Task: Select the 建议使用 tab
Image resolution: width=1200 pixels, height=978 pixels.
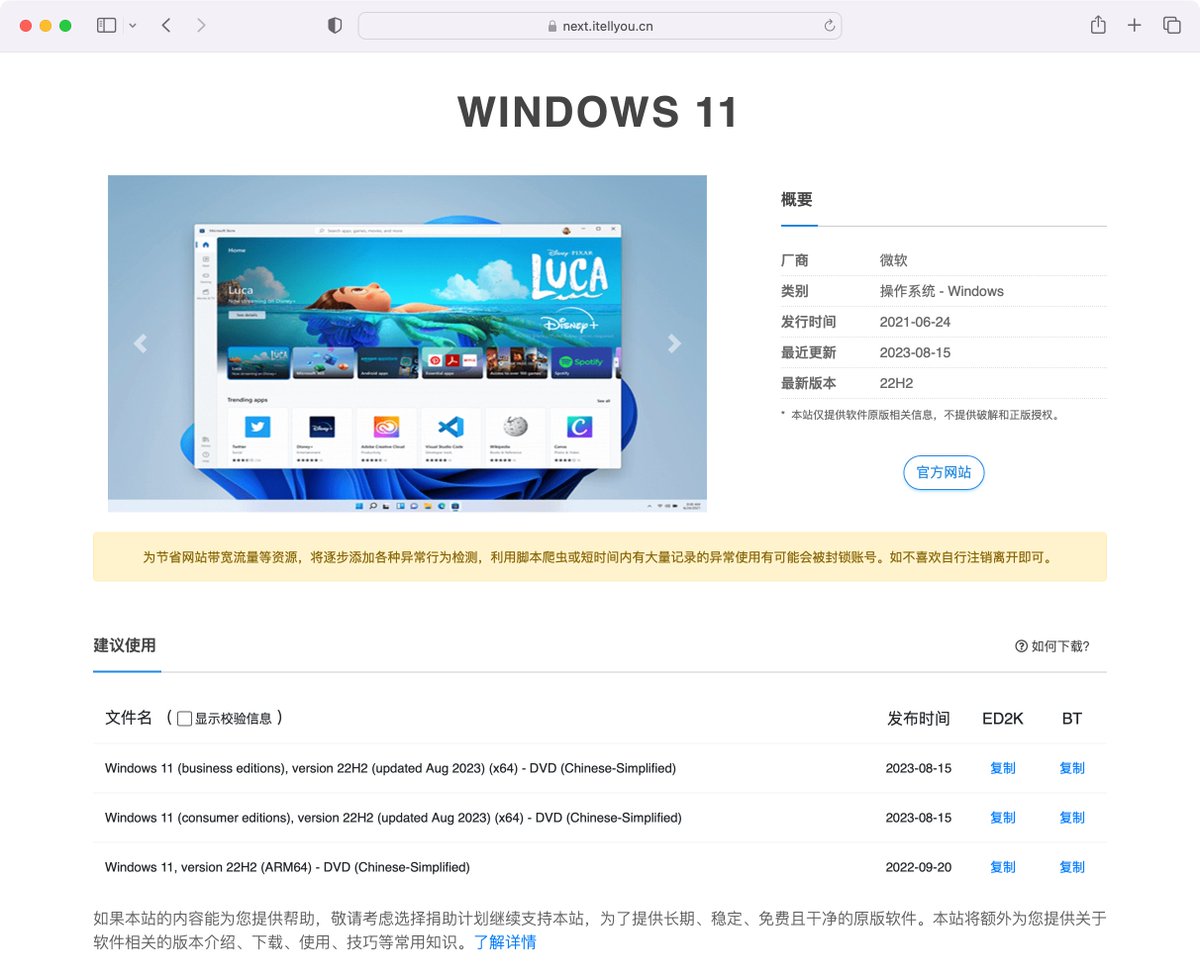Action: 125,645
